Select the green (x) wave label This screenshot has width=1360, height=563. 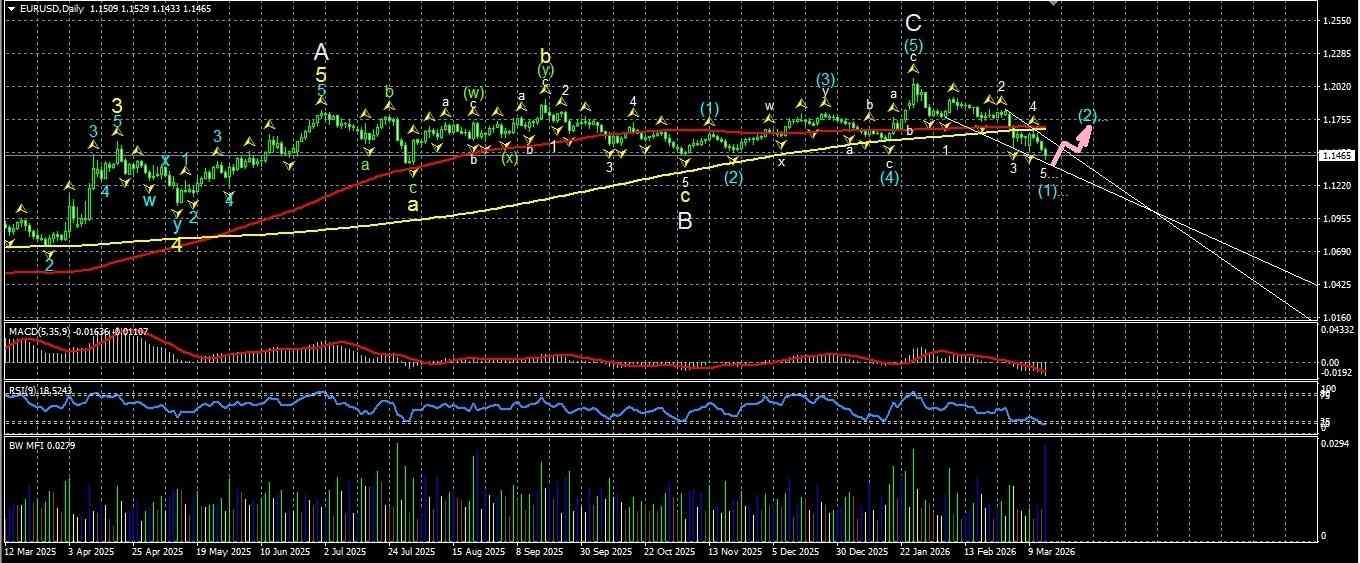[510, 158]
